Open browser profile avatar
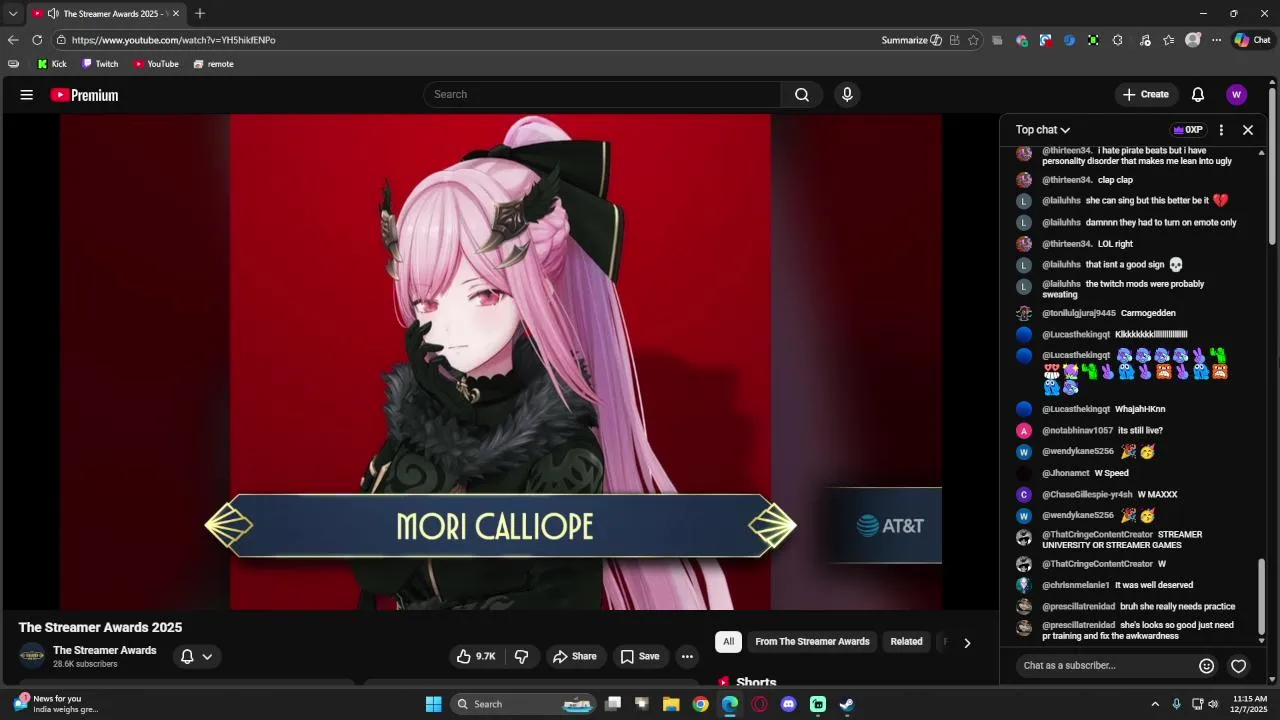 (x=1193, y=40)
